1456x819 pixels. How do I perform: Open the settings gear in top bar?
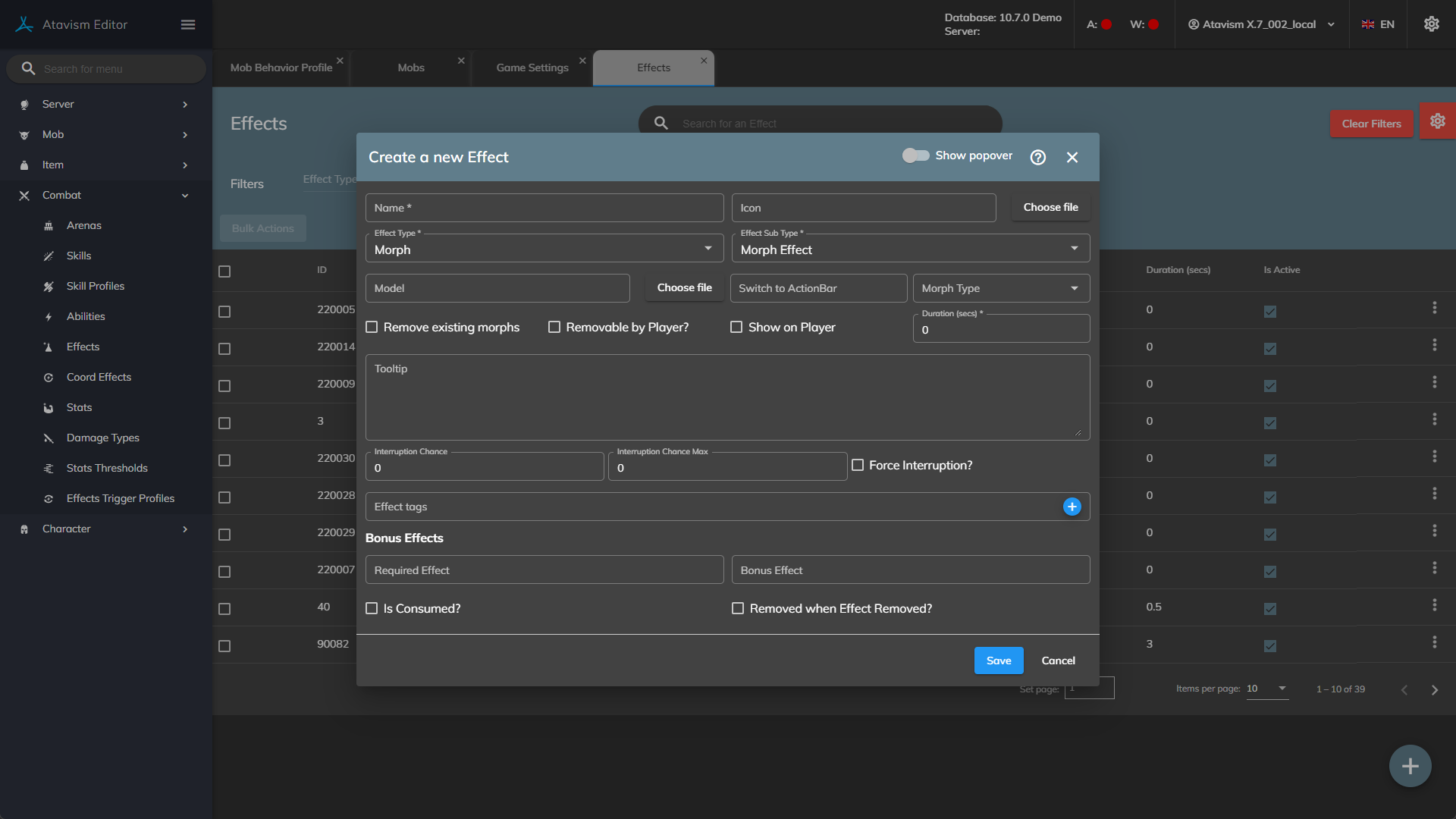tap(1431, 24)
